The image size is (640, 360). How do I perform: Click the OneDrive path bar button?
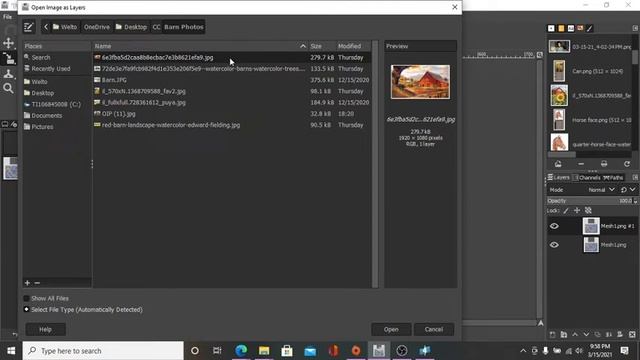click(x=97, y=27)
